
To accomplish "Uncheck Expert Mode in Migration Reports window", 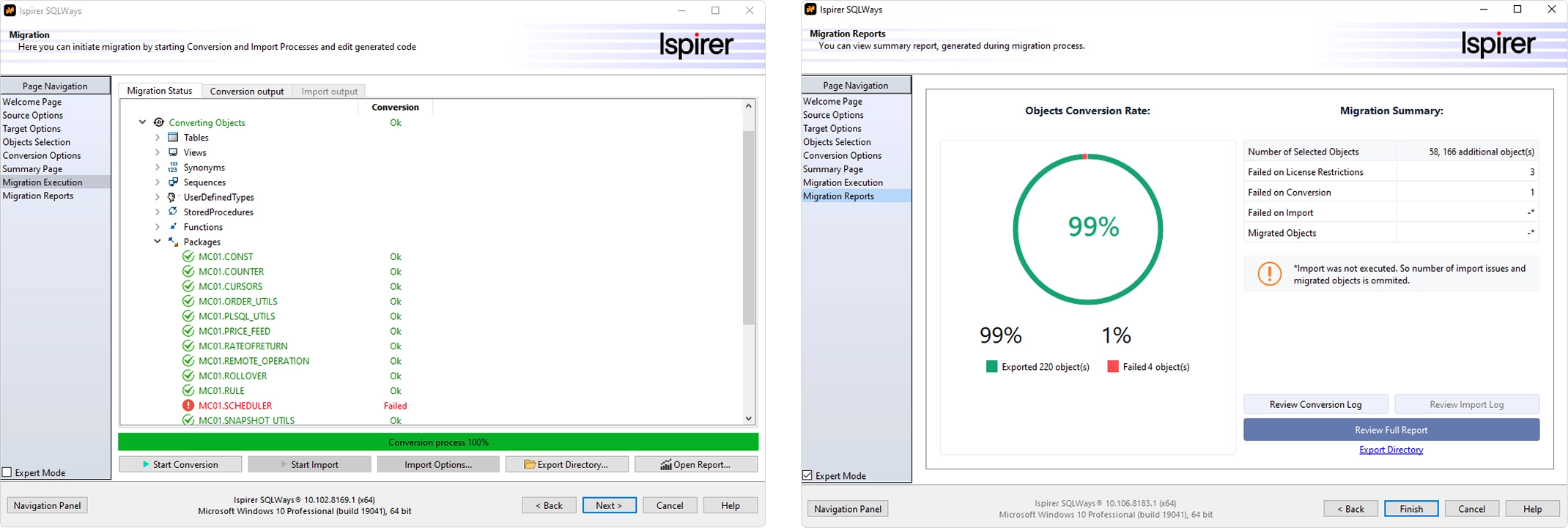I will click(807, 475).
